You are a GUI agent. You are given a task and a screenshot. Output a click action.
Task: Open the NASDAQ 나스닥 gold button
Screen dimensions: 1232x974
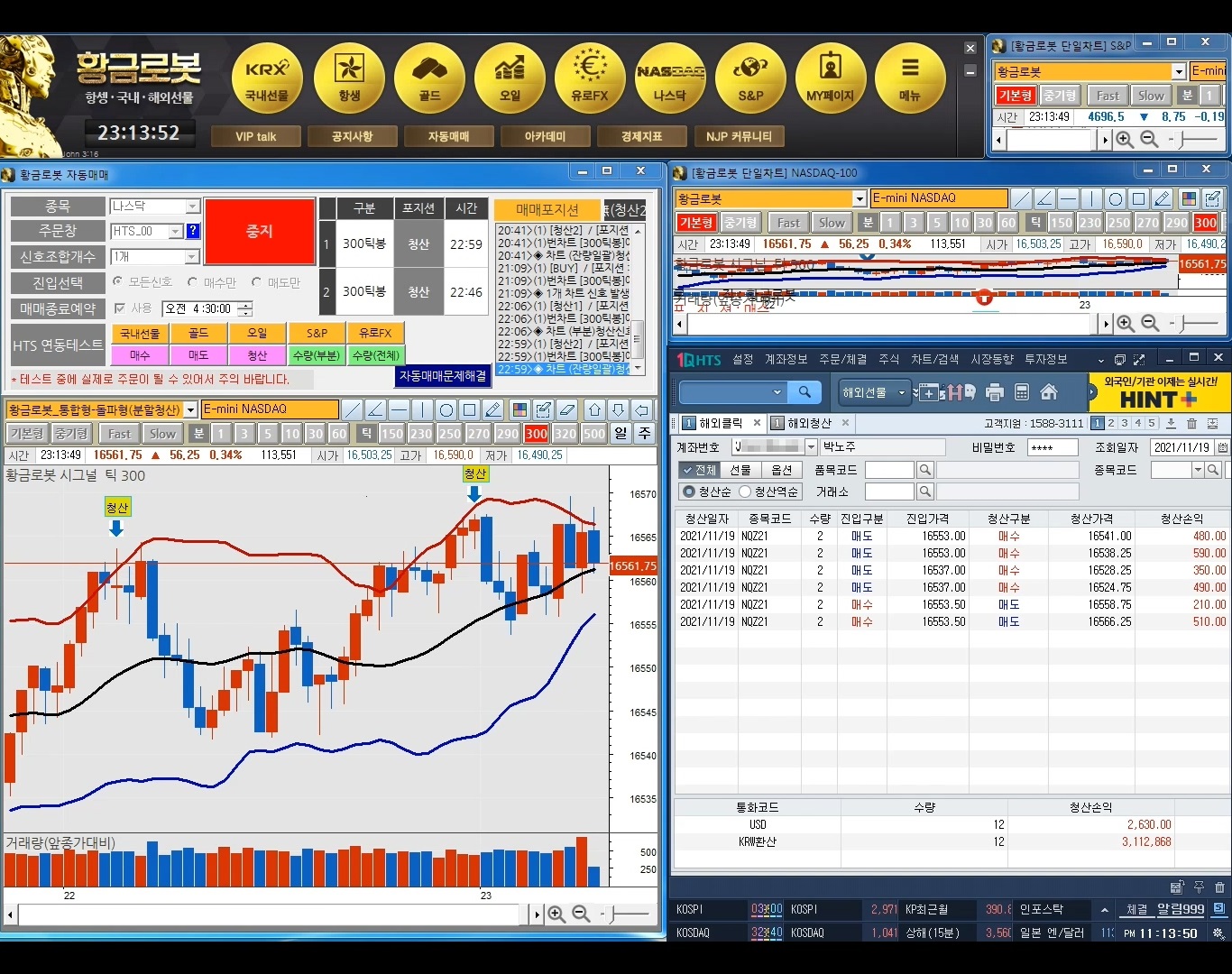point(670,78)
